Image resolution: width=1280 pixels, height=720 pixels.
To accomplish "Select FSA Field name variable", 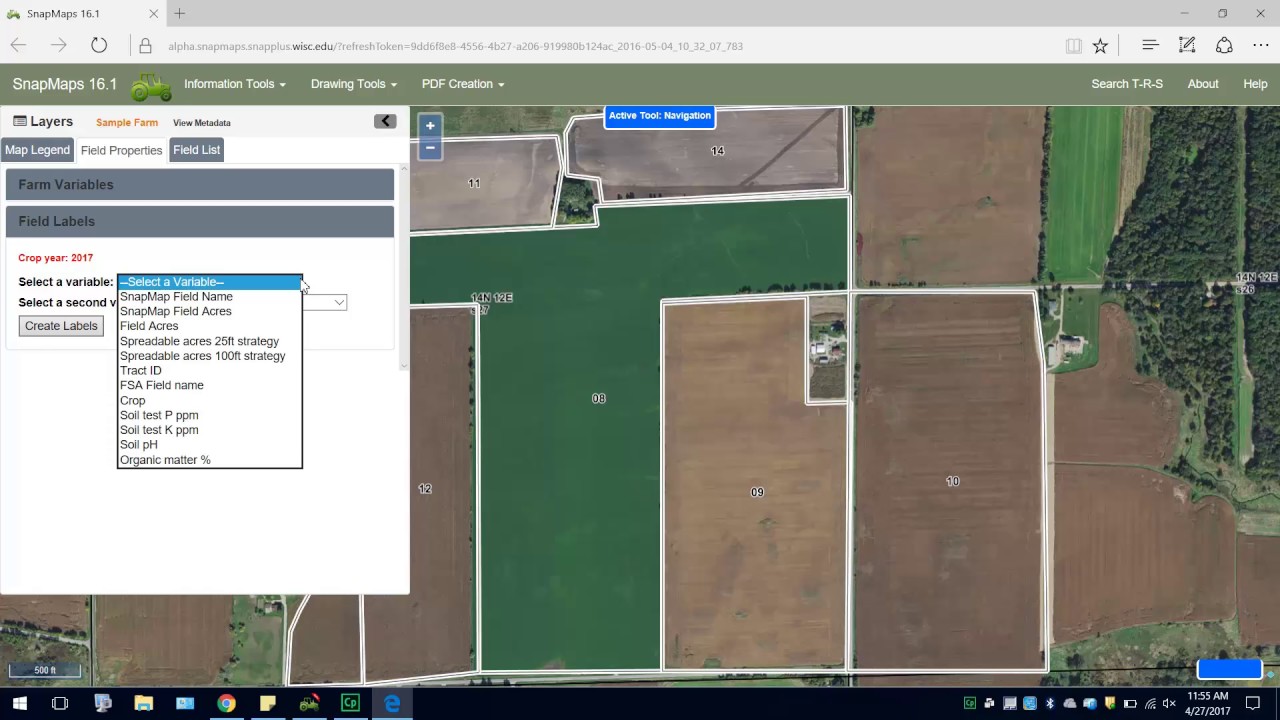I will click(209, 385).
